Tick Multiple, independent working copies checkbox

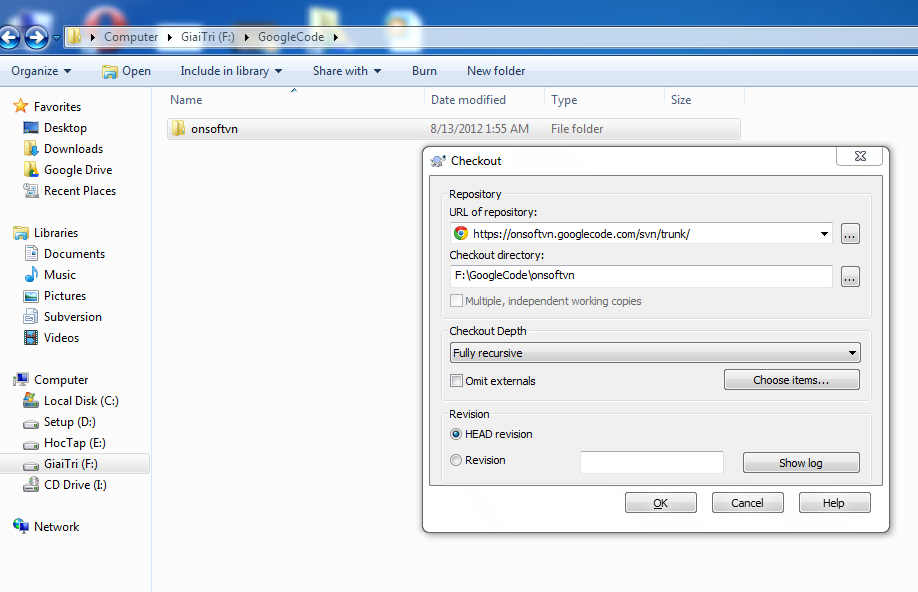456,301
